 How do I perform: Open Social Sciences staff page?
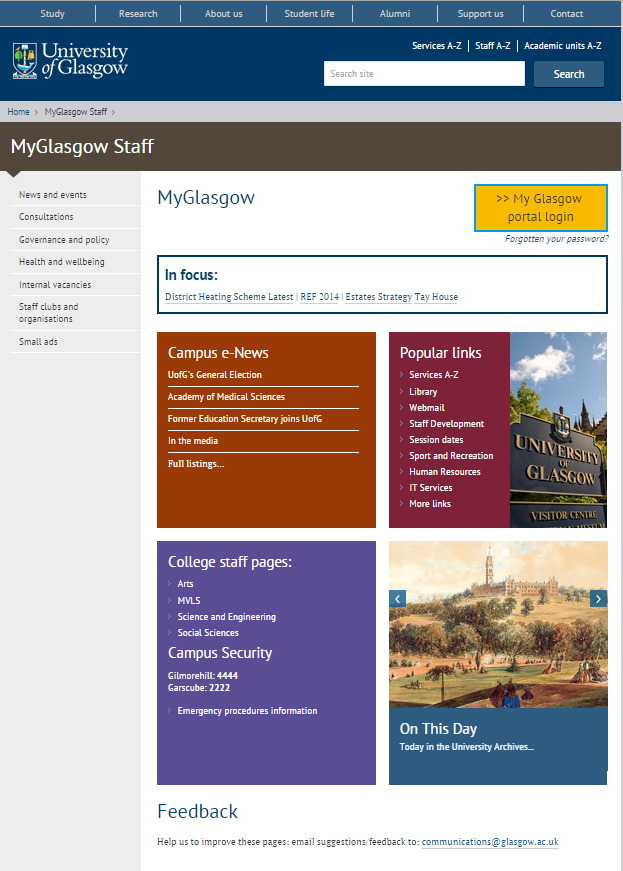pyautogui.click(x=208, y=633)
